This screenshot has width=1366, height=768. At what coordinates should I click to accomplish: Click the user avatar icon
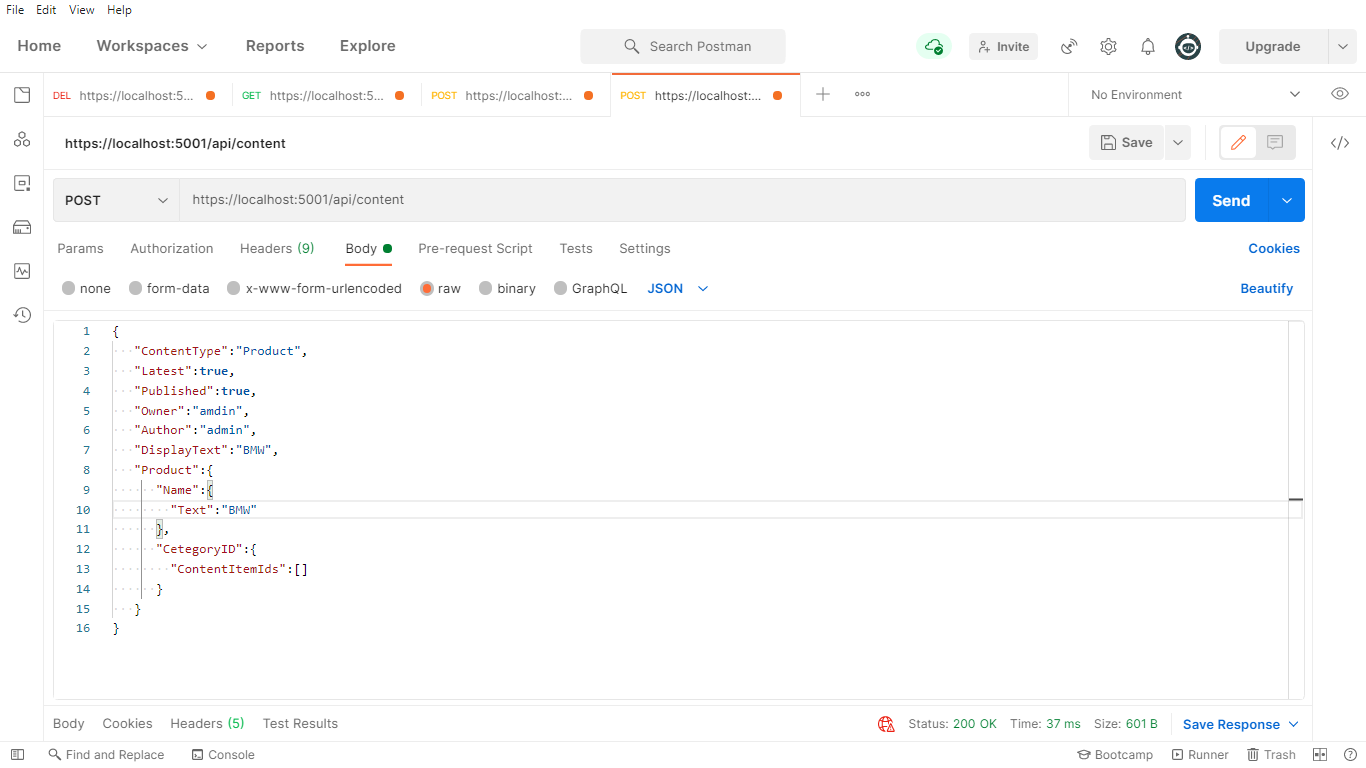pos(1188,46)
